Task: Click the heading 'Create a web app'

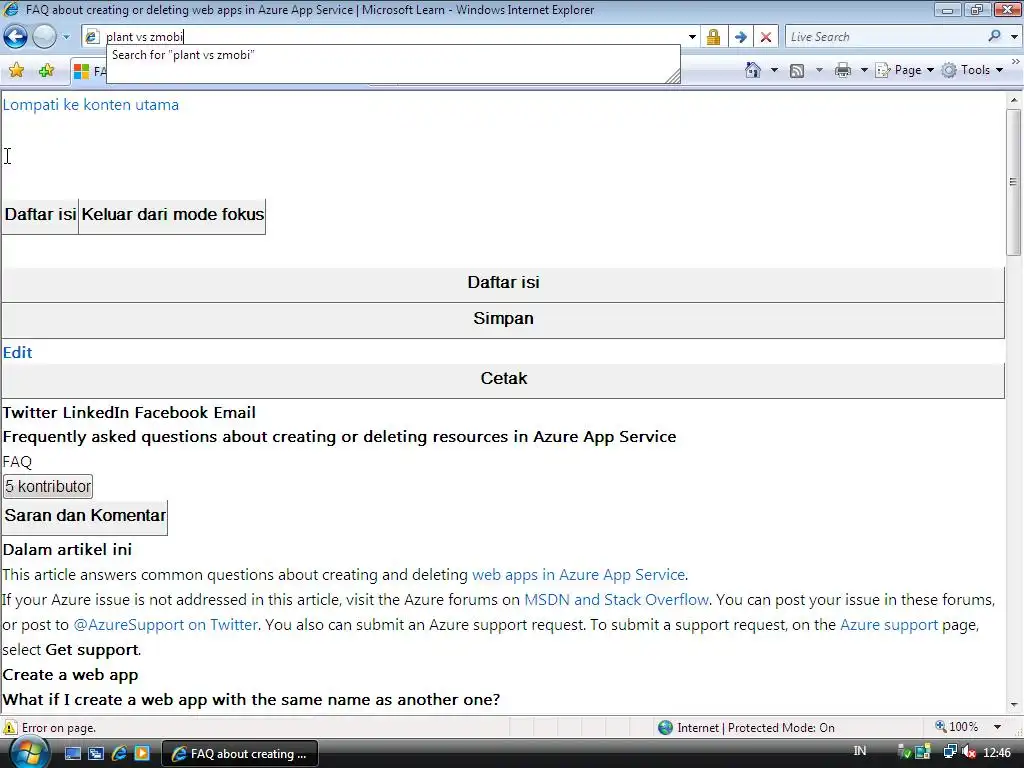Action: tap(71, 675)
